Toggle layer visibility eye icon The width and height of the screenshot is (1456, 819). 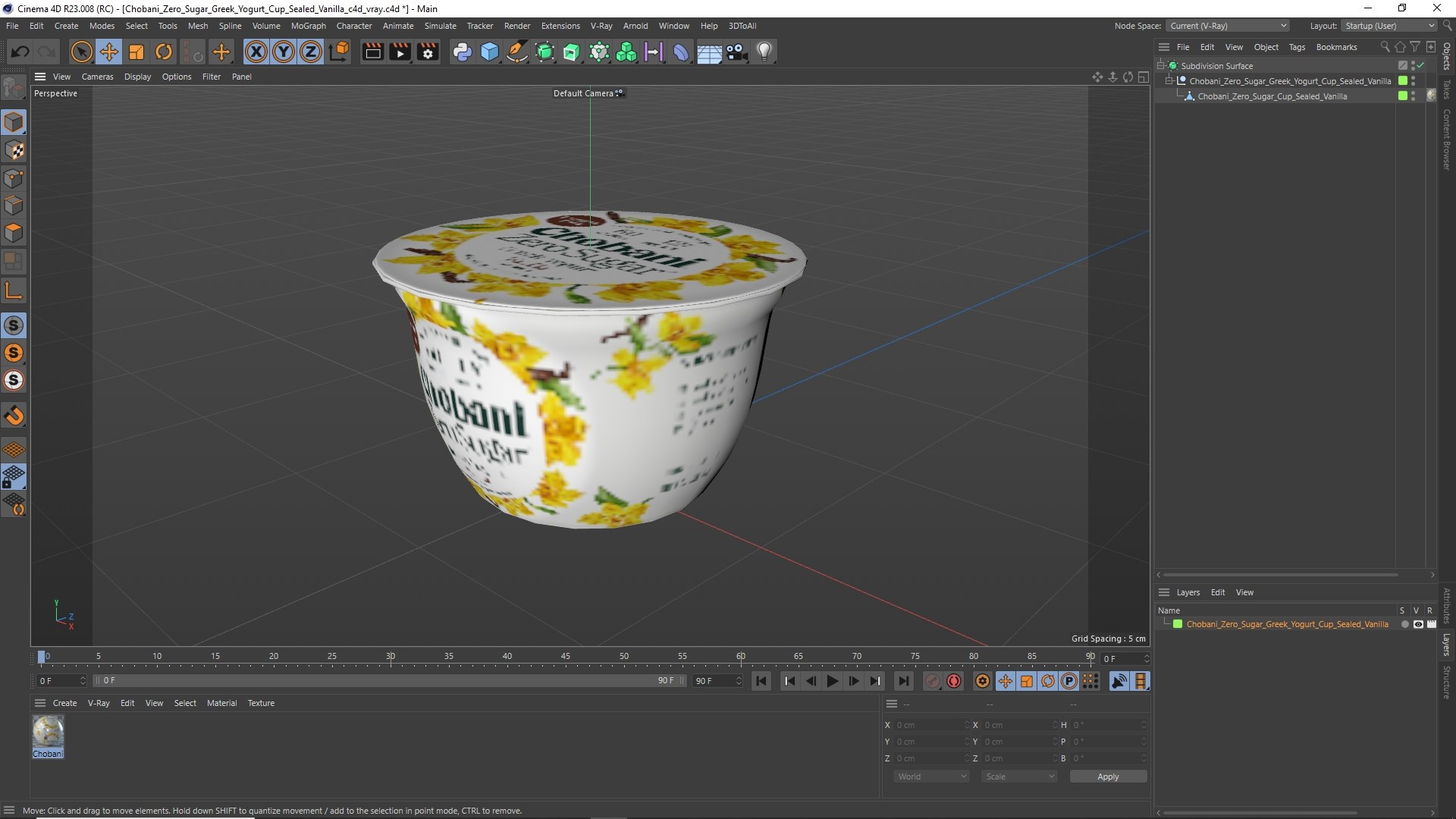click(x=1418, y=624)
